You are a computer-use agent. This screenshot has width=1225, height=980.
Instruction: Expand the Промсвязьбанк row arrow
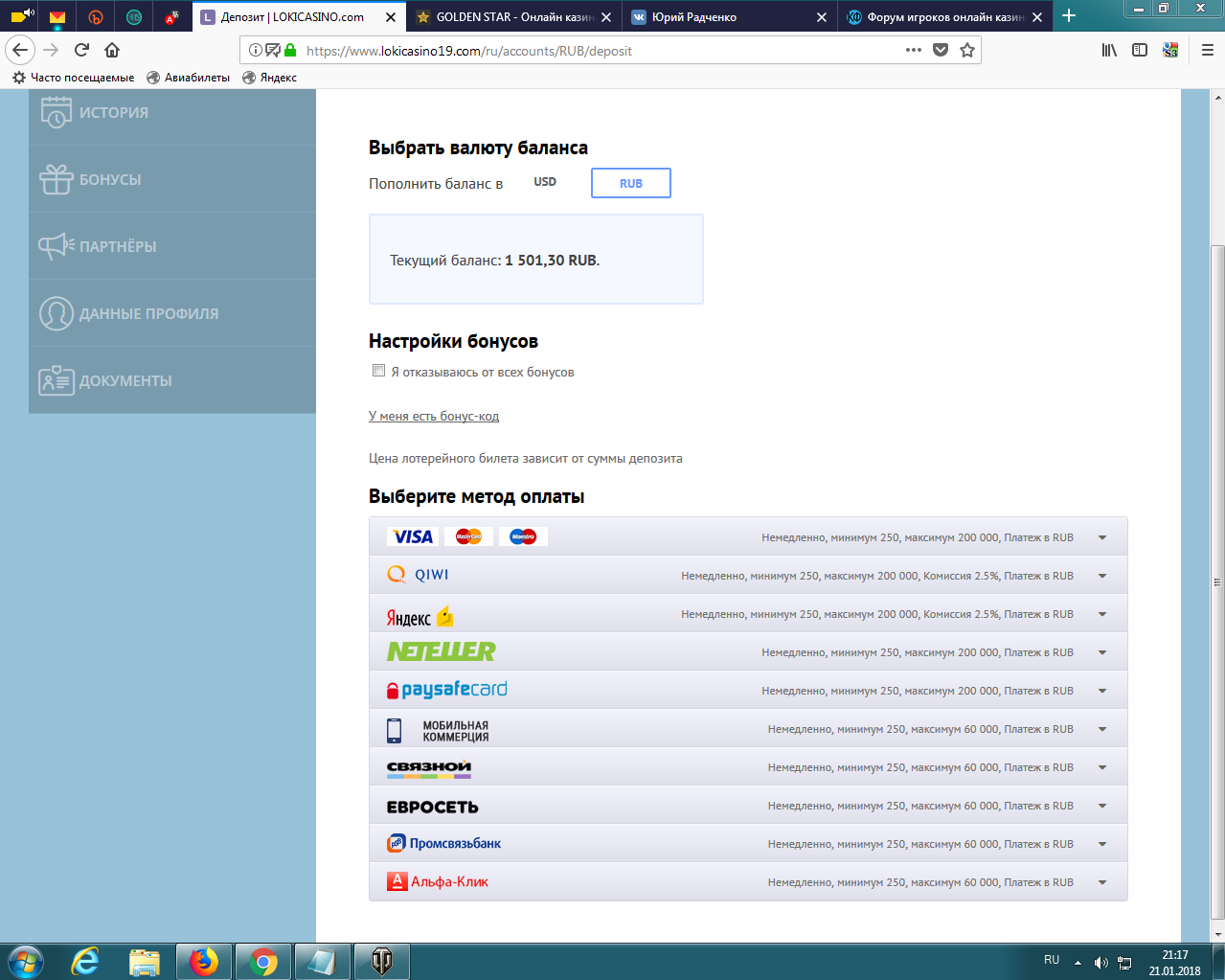1102,844
